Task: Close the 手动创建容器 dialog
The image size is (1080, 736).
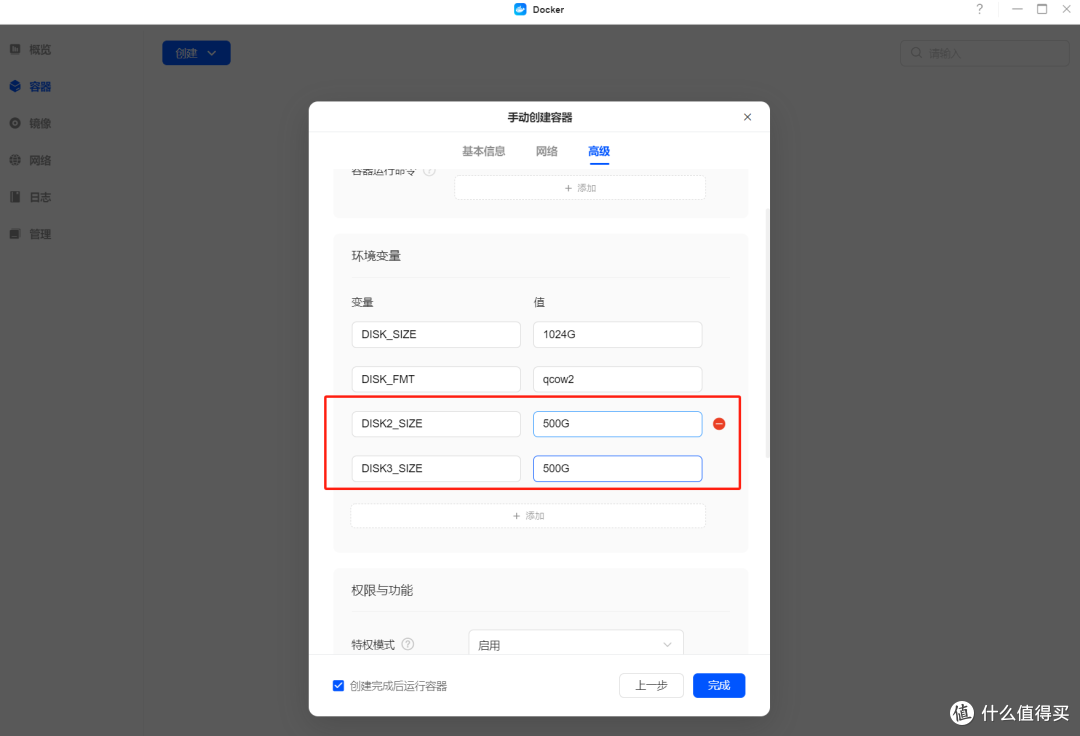Action: (x=747, y=117)
